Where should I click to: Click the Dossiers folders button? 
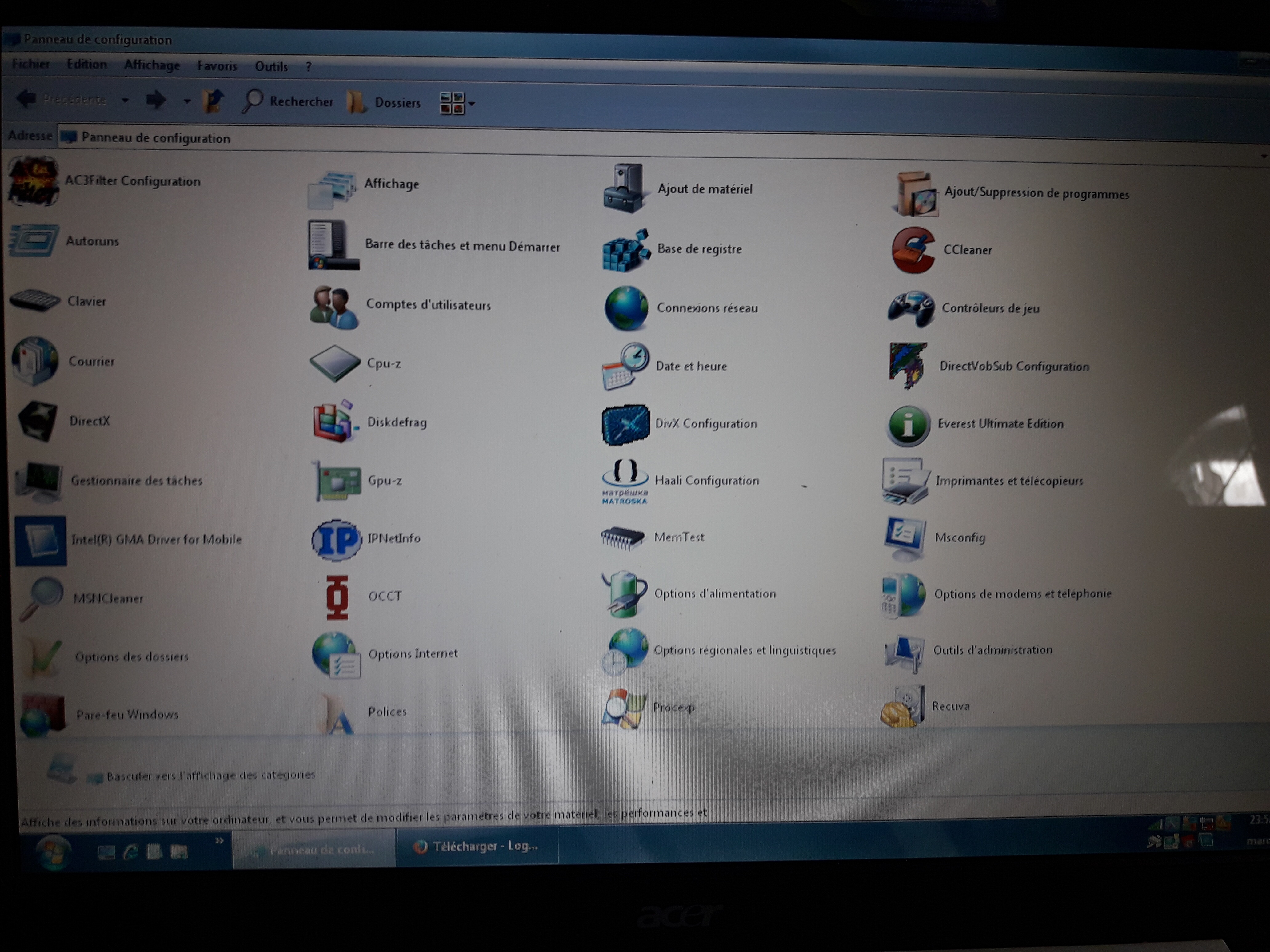384,103
